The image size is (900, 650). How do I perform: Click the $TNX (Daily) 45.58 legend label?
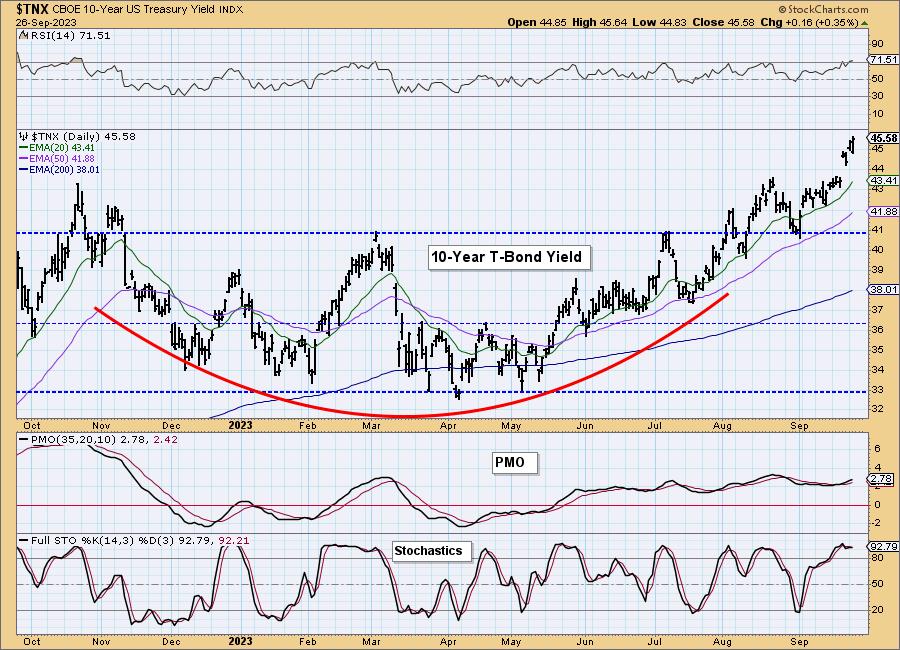coord(83,136)
